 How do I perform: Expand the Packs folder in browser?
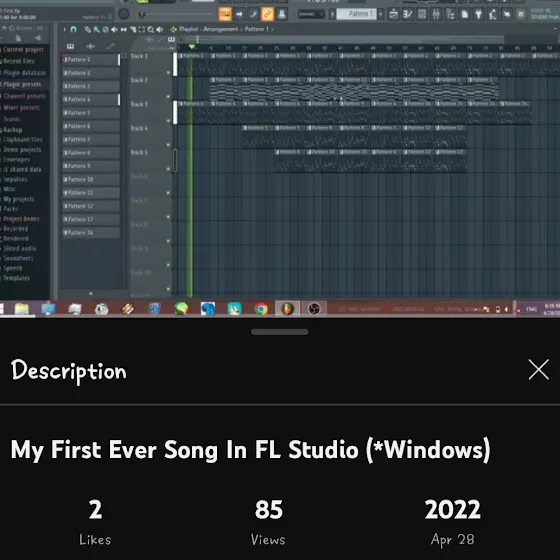click(x=10, y=209)
